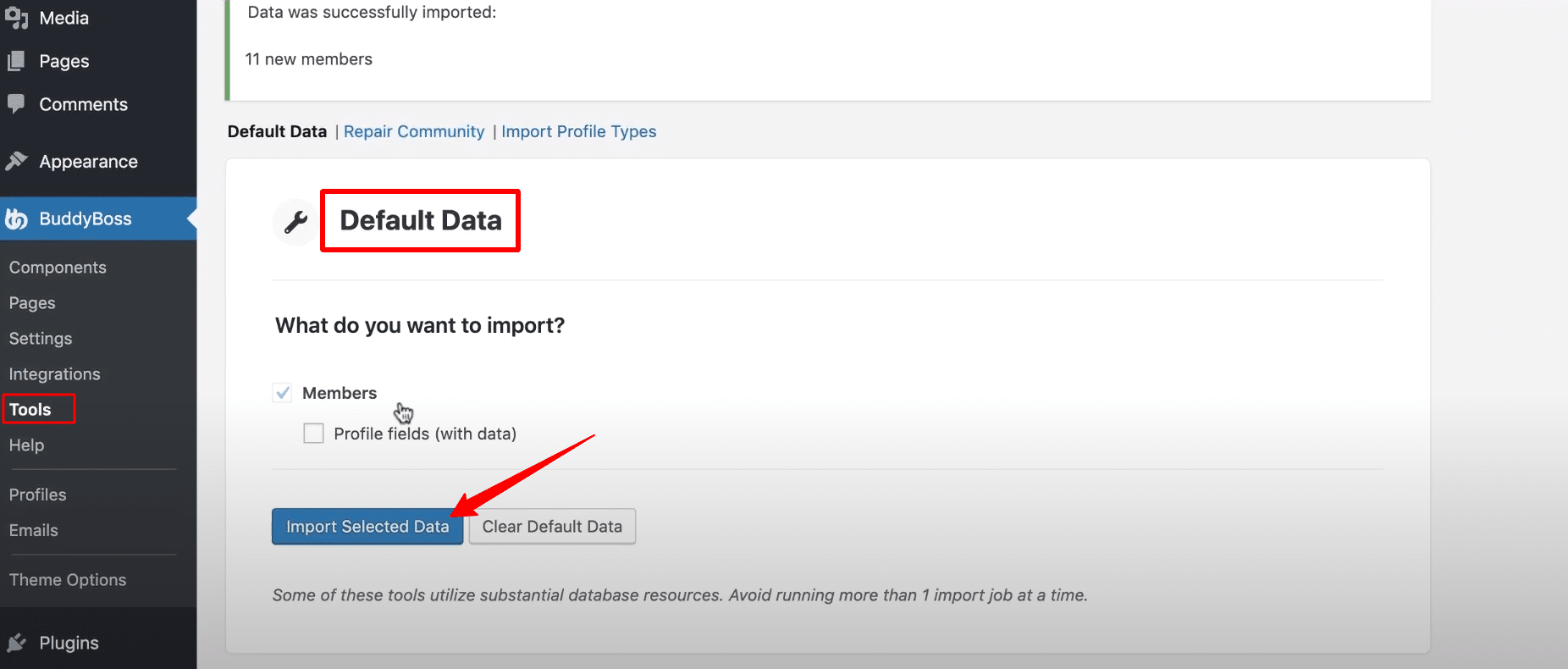Click 'Data was successfully imported' notice text

coord(373,12)
